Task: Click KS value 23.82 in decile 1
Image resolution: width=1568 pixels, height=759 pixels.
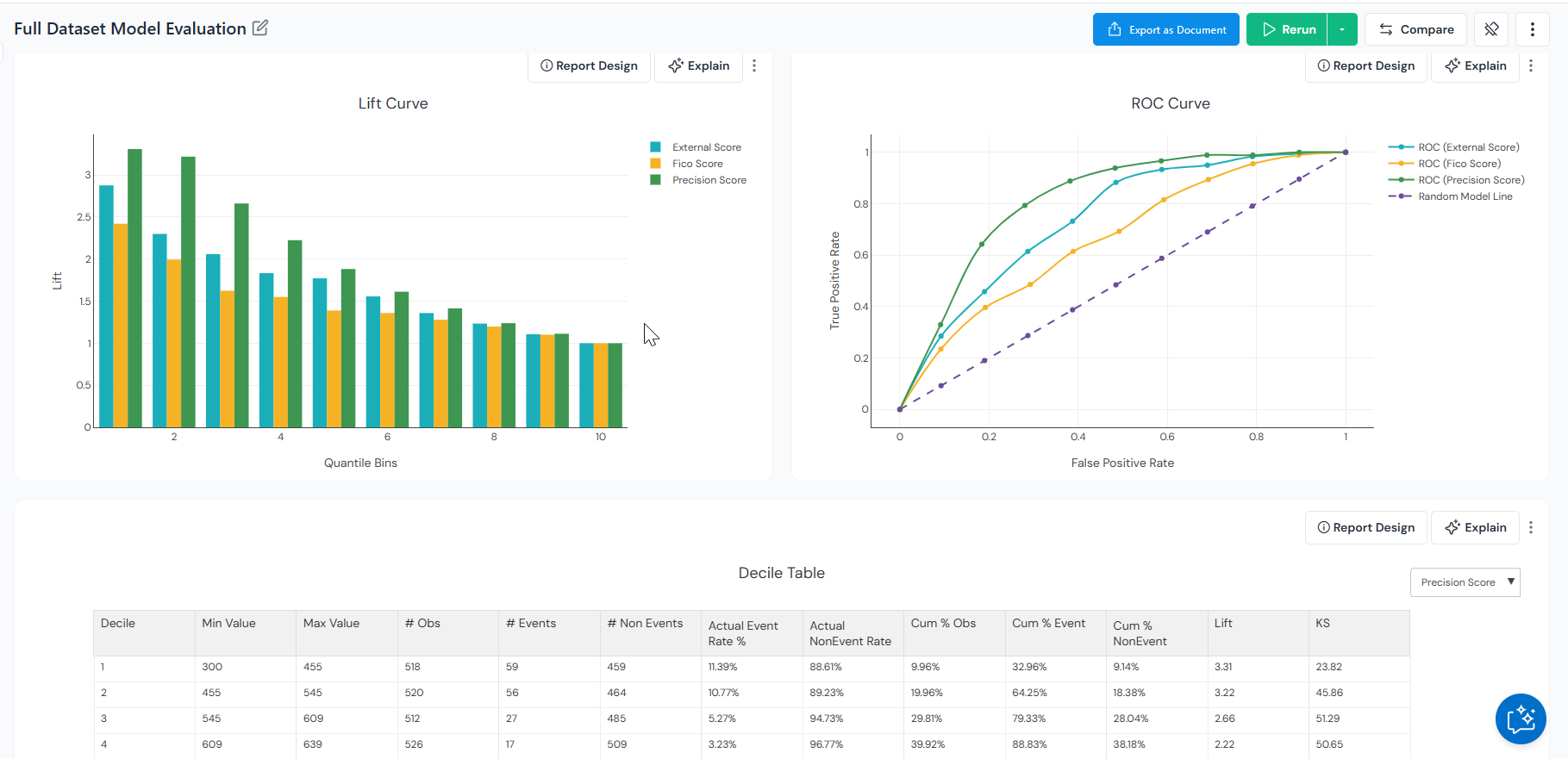Action: point(1328,668)
